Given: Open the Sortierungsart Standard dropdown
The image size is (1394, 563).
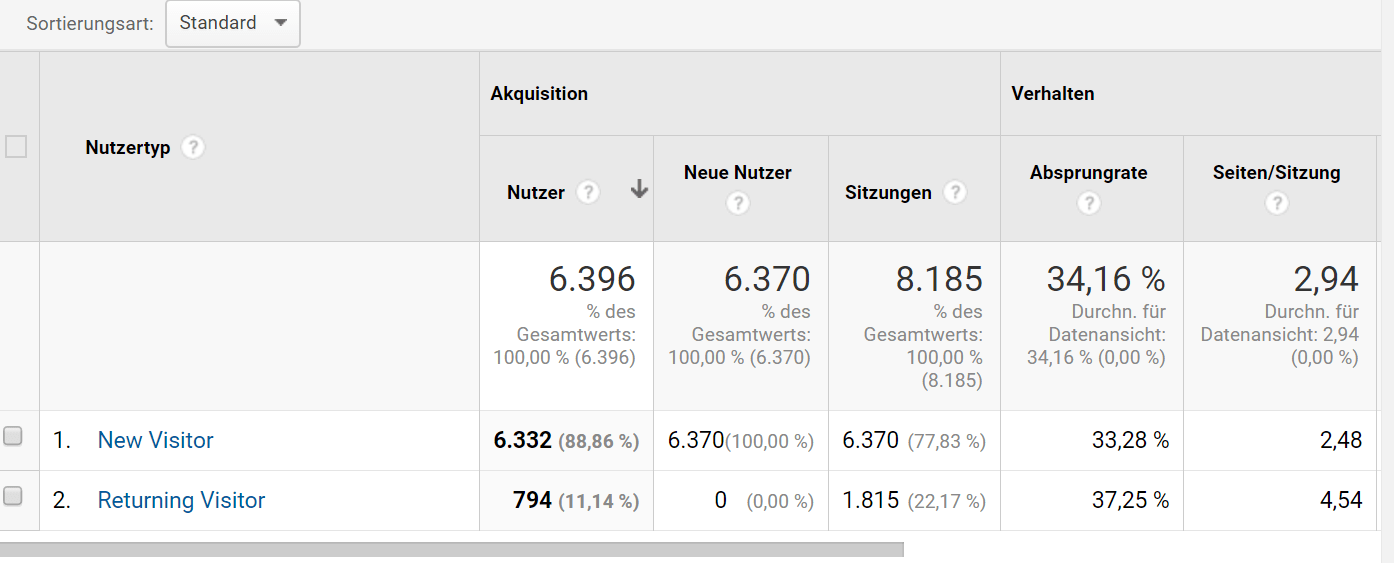Looking at the screenshot, I should coord(232,23).
